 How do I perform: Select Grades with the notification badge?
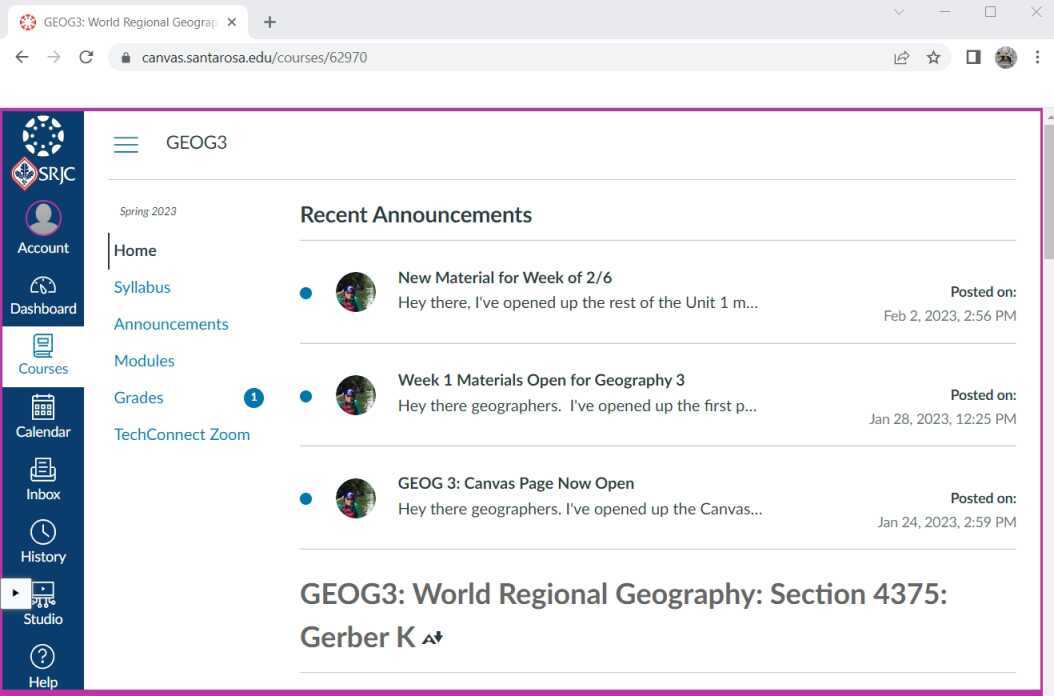(138, 397)
